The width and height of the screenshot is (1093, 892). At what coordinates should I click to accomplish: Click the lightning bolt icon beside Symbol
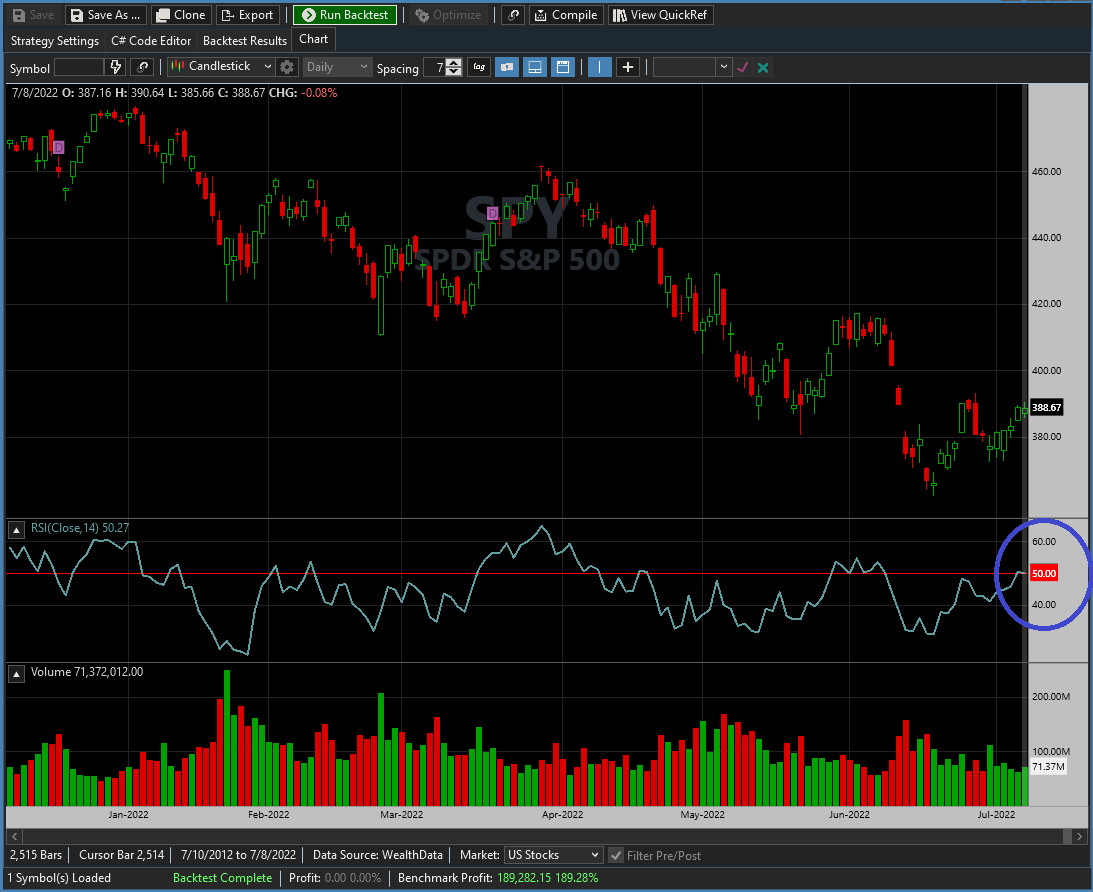[x=116, y=67]
